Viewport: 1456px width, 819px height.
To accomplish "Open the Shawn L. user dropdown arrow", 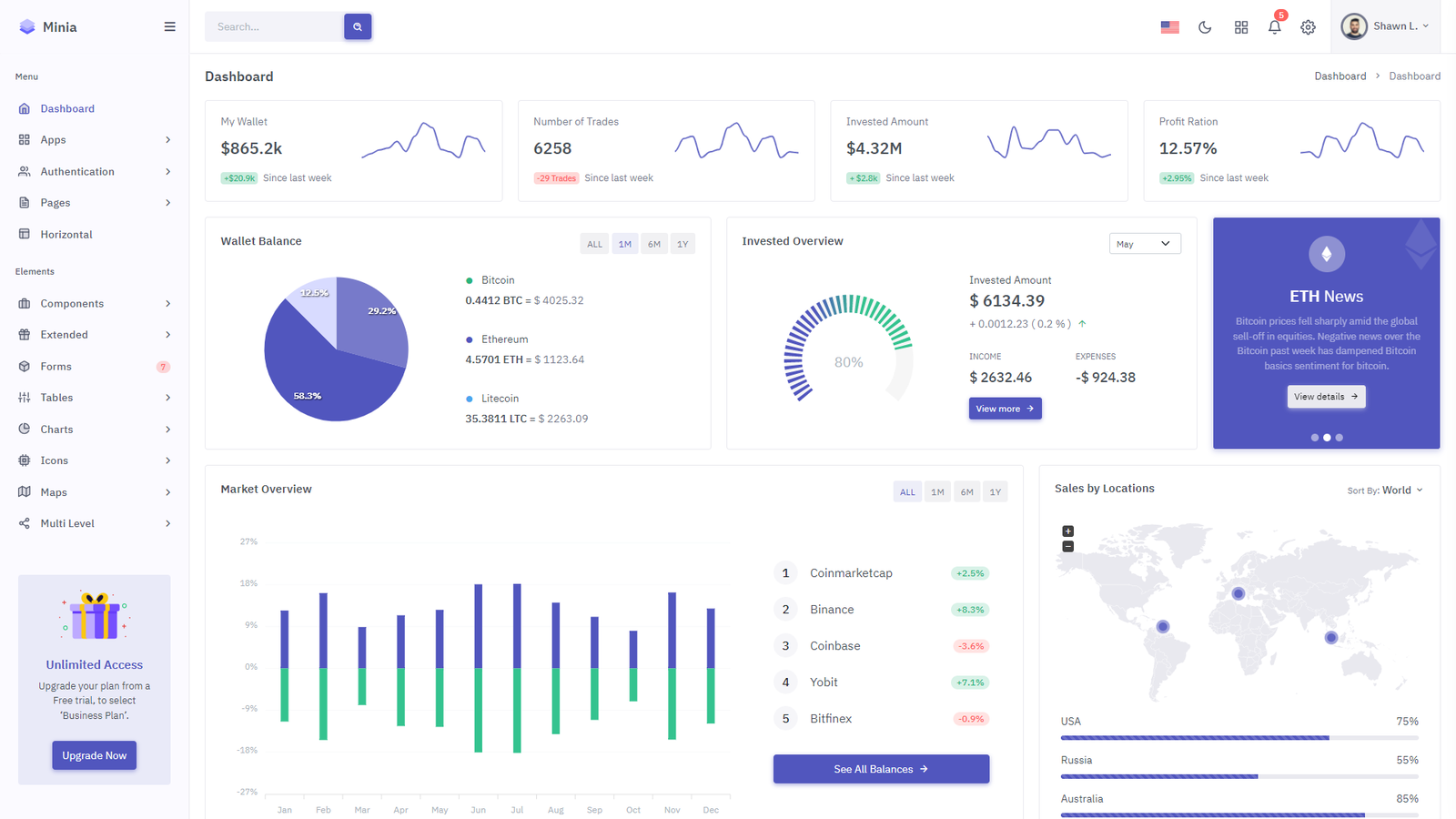I will point(1426,26).
